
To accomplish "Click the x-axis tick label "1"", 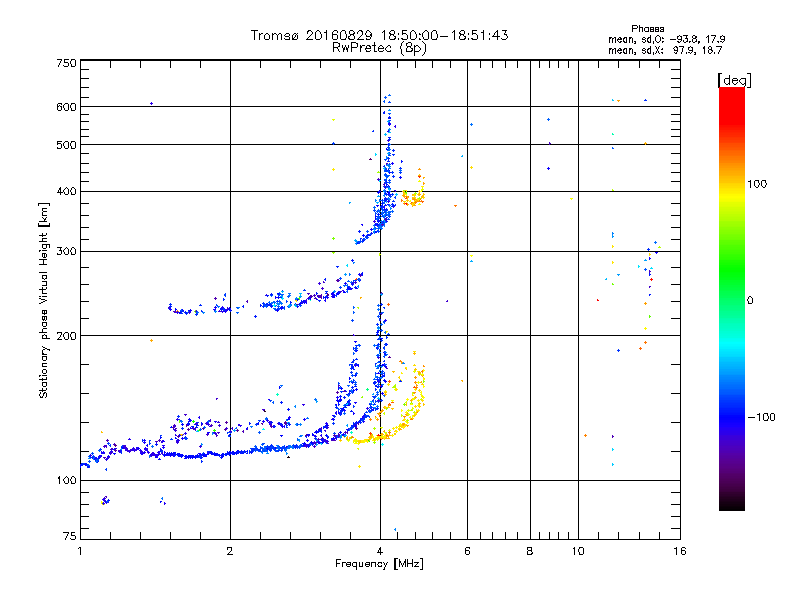I will pyautogui.click(x=80, y=551).
